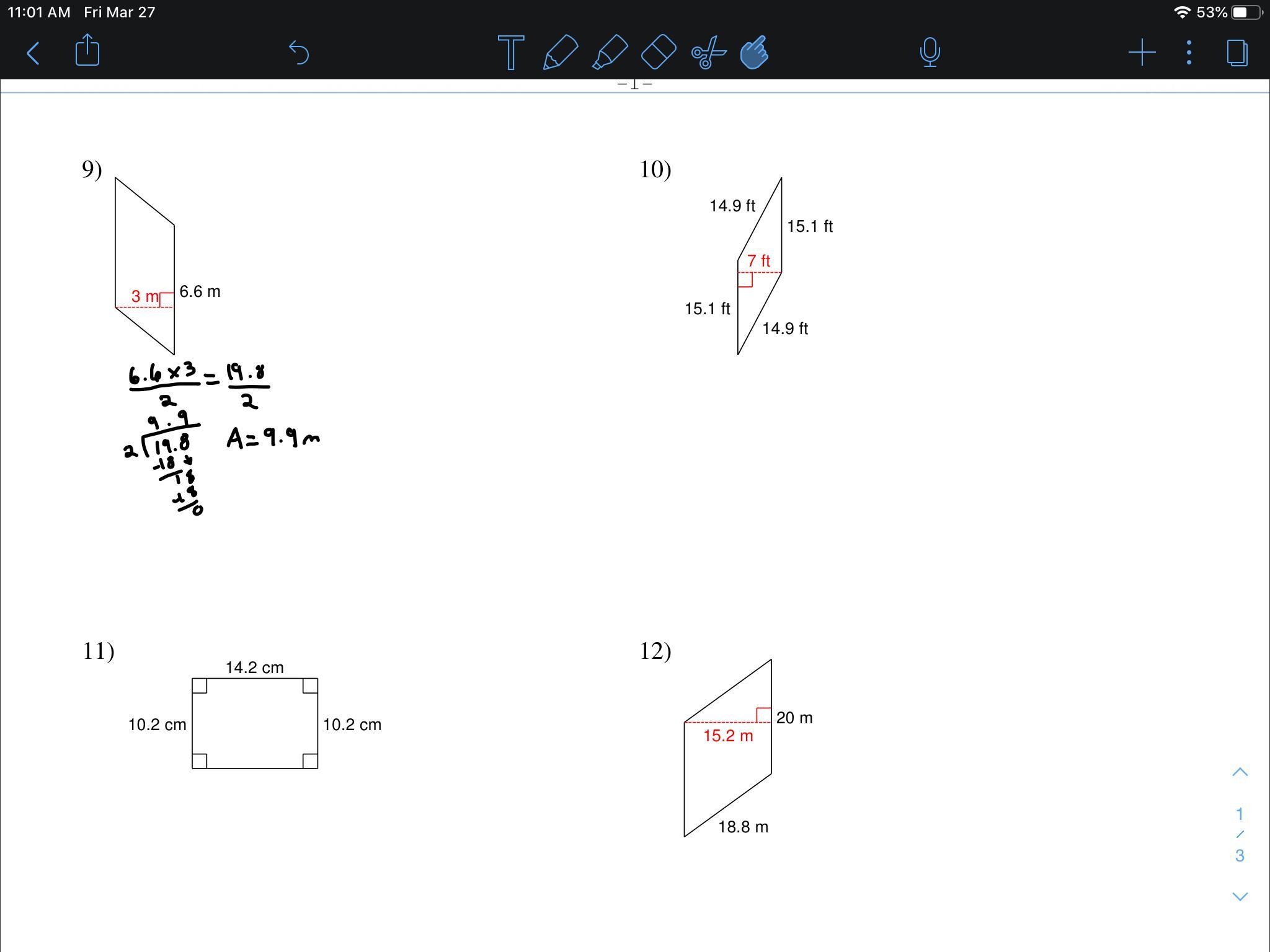The width and height of the screenshot is (1270, 952).
Task: Select the Text tool
Action: 511,53
